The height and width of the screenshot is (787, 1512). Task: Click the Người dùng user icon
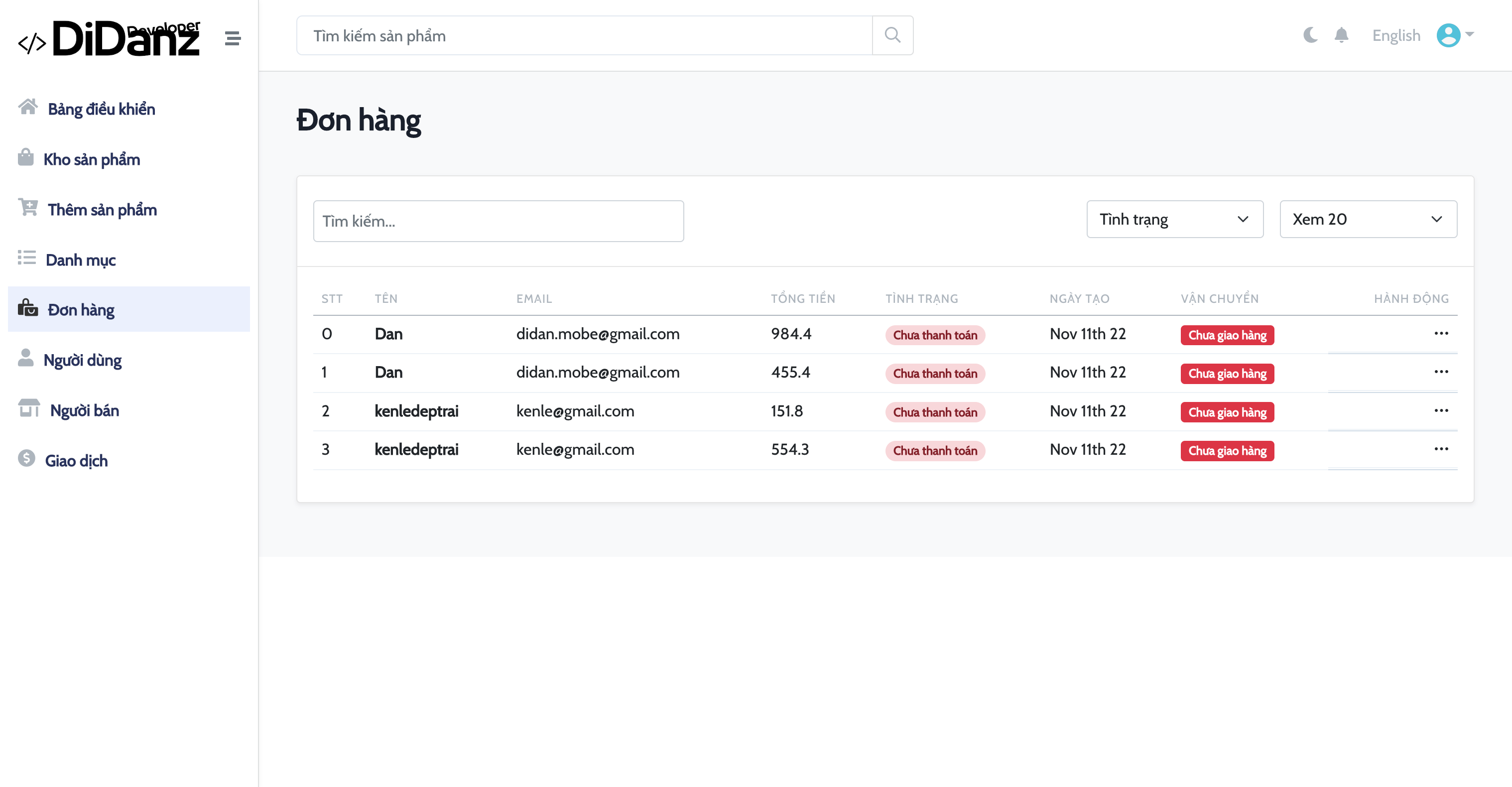[26, 359]
